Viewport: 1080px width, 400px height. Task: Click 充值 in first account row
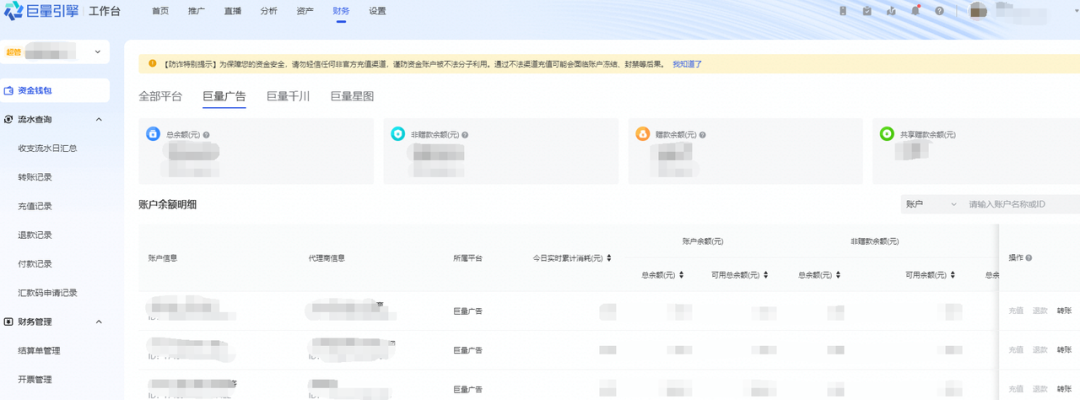pyautogui.click(x=1016, y=311)
